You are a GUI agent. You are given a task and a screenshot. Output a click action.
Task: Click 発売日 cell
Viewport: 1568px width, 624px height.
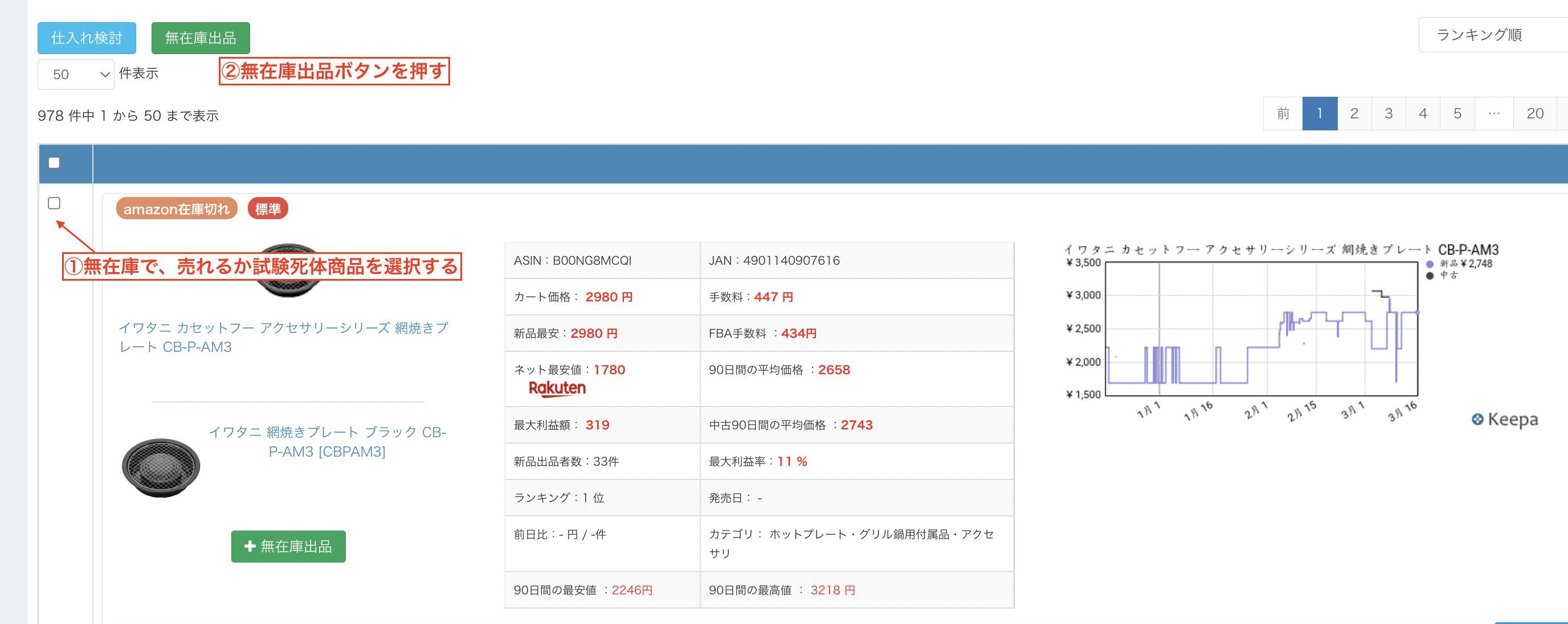coord(856,498)
